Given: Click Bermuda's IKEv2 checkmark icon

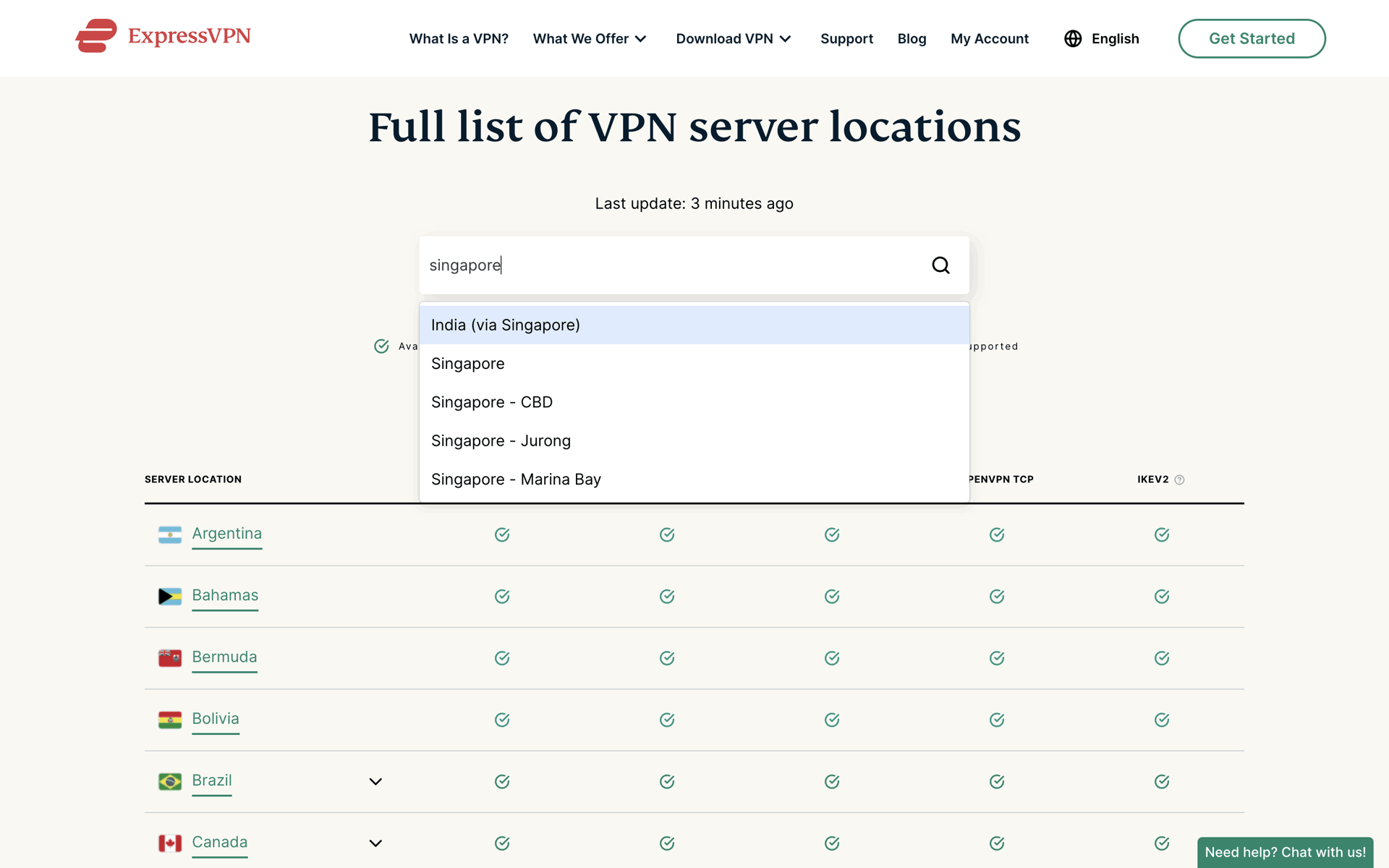Looking at the screenshot, I should click(x=1162, y=658).
